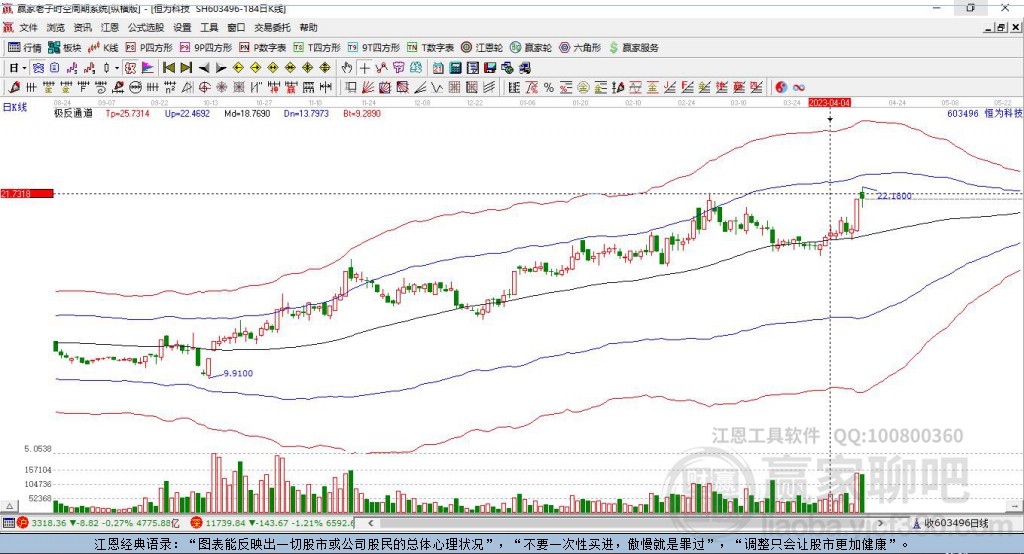Open the 文件 menu
Viewport: 1024px width, 554px height.
[28, 27]
